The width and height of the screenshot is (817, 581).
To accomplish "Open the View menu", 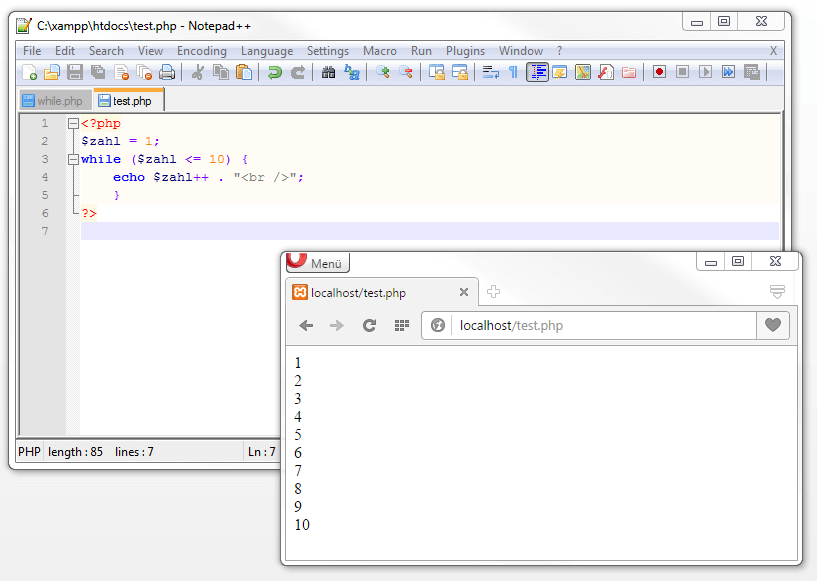I will tap(150, 51).
